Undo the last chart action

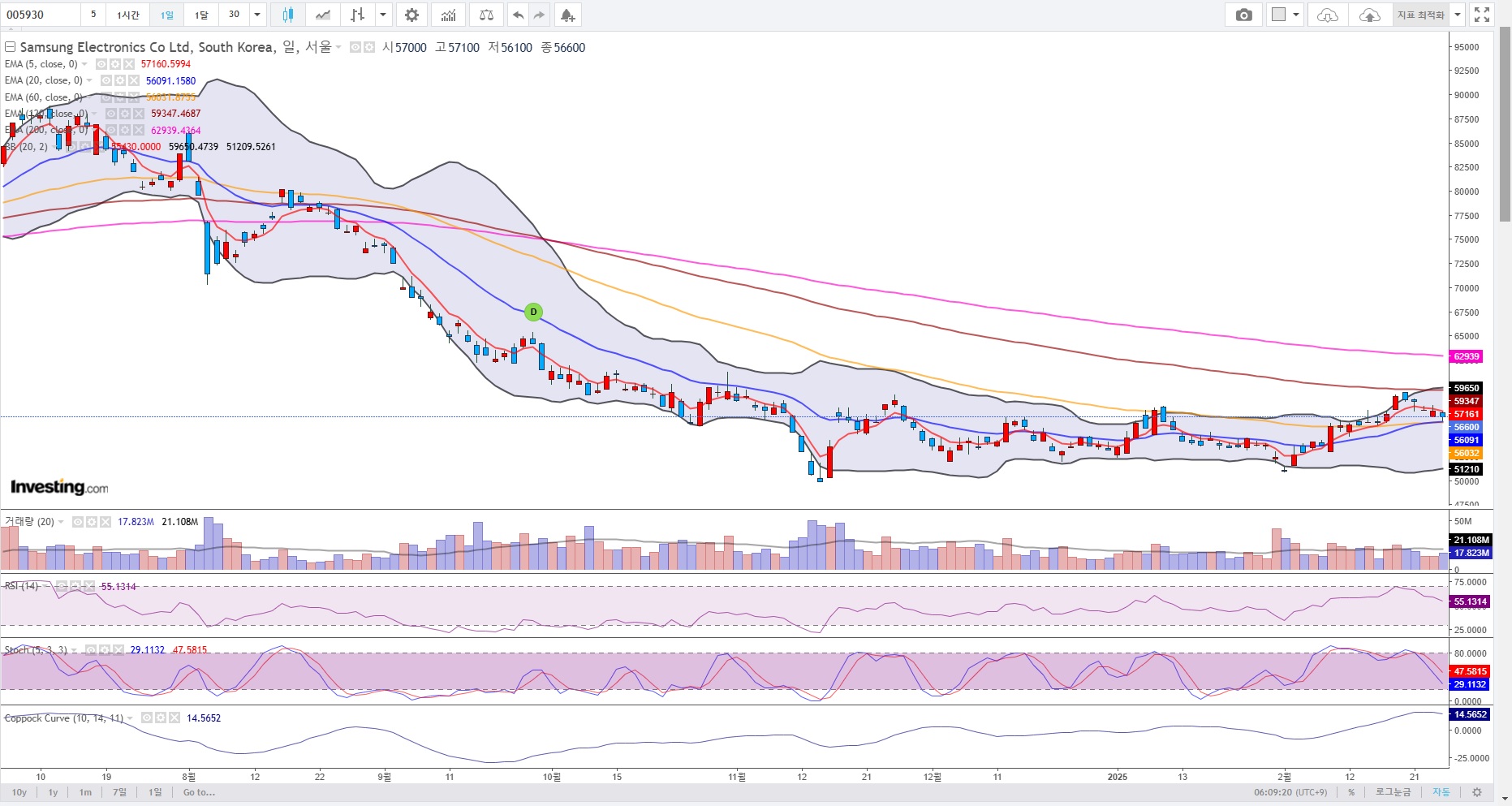[x=518, y=15]
